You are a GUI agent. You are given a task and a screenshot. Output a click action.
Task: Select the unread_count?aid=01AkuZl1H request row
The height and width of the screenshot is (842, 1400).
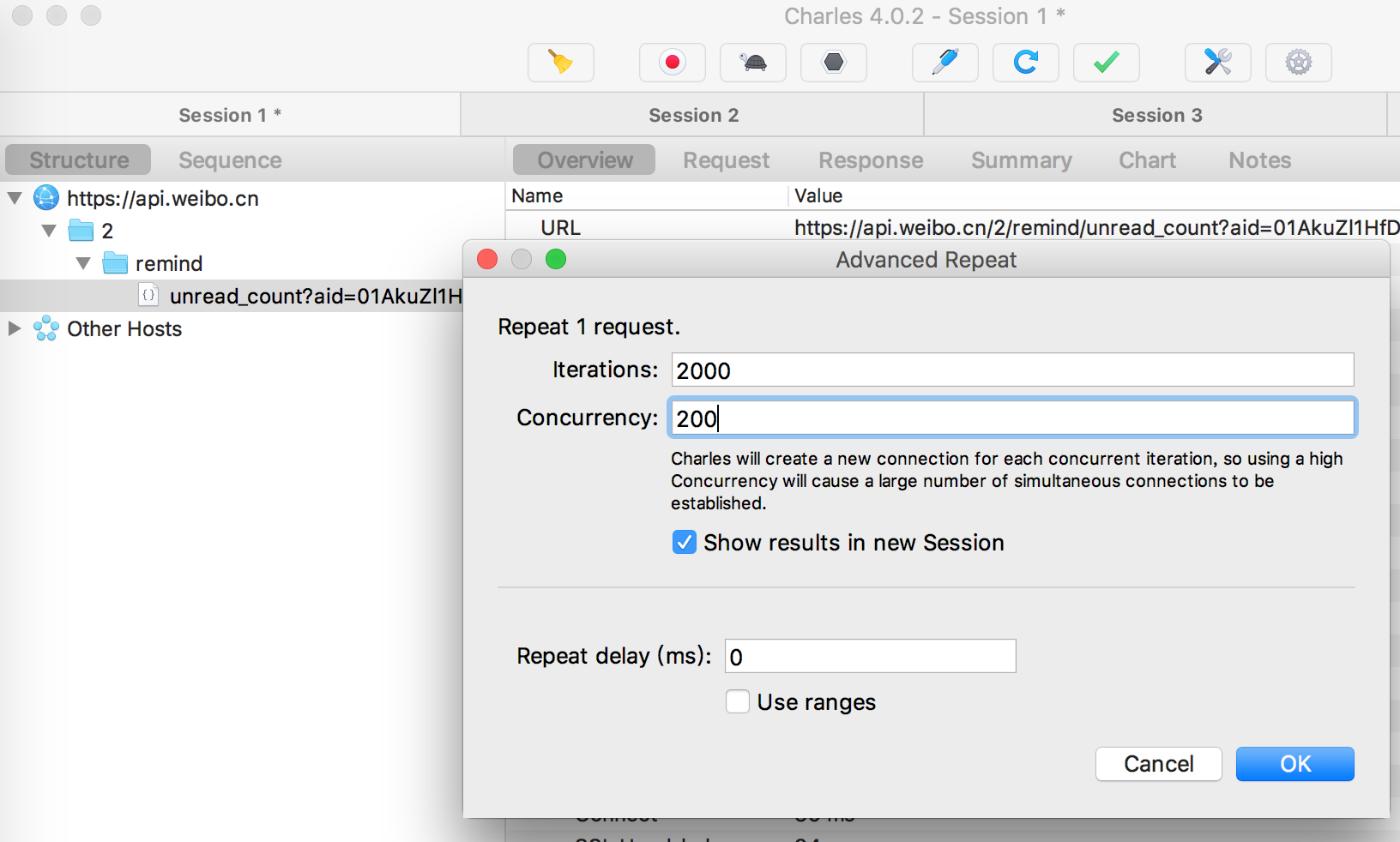click(x=232, y=296)
